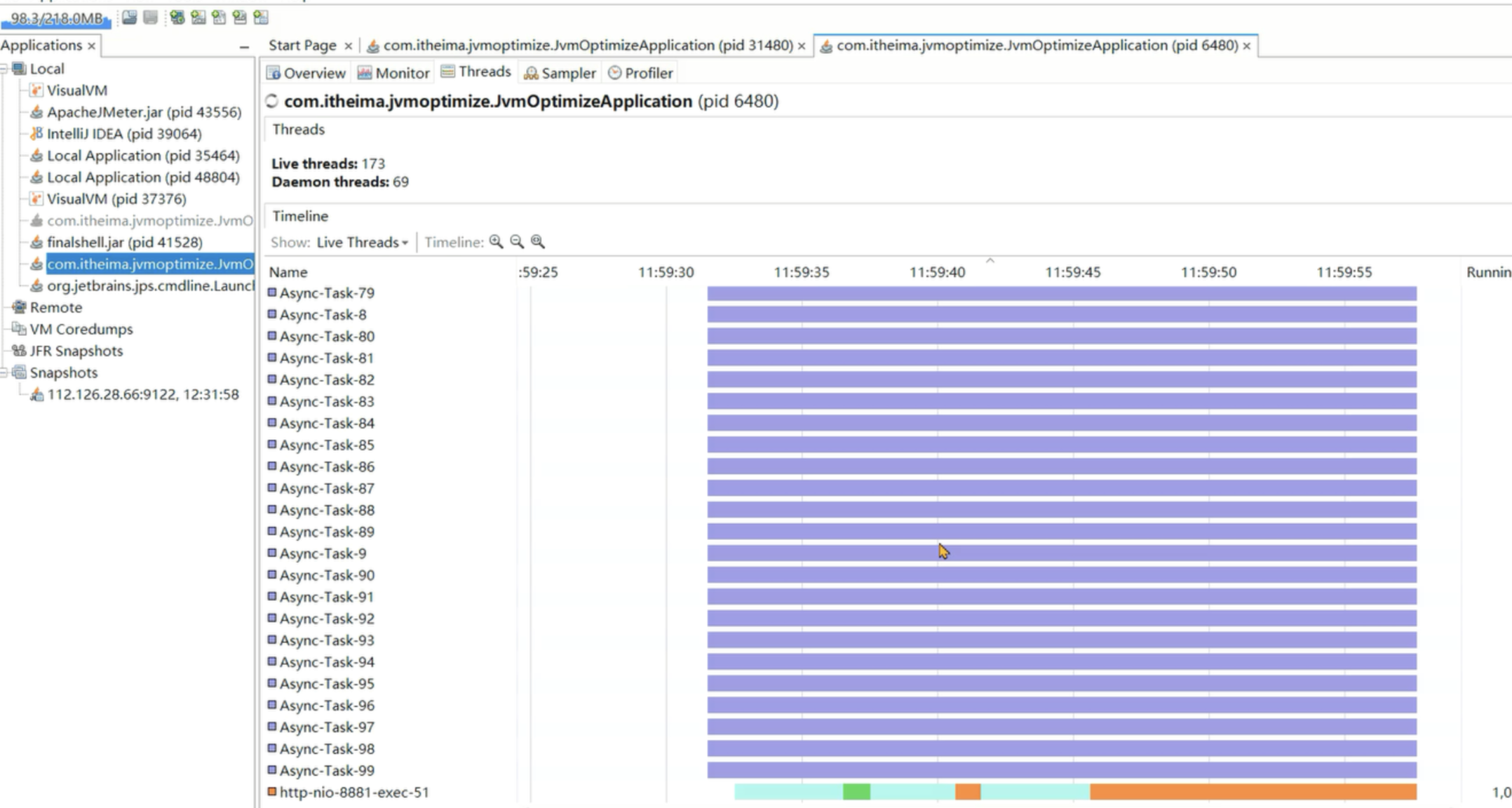This screenshot has width=1512, height=808.
Task: Switch to the pid 31480 application tab
Action: [587, 46]
